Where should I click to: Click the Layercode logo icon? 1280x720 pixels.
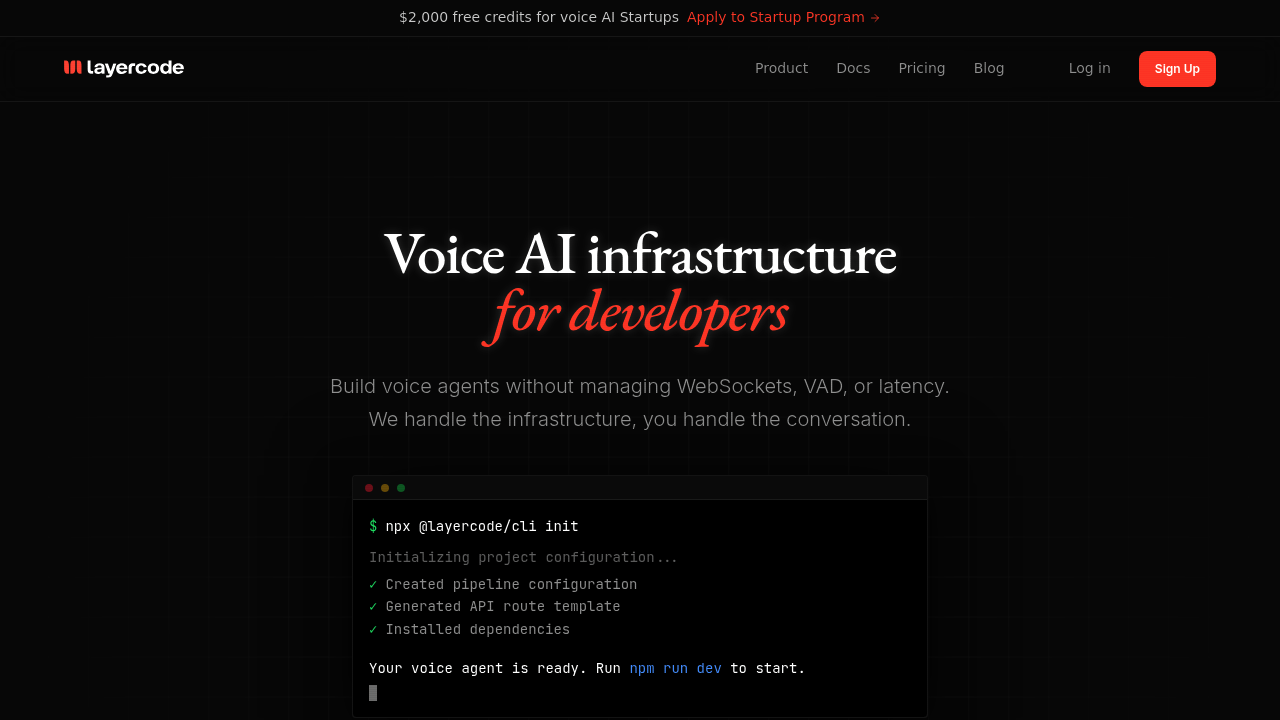[71, 67]
